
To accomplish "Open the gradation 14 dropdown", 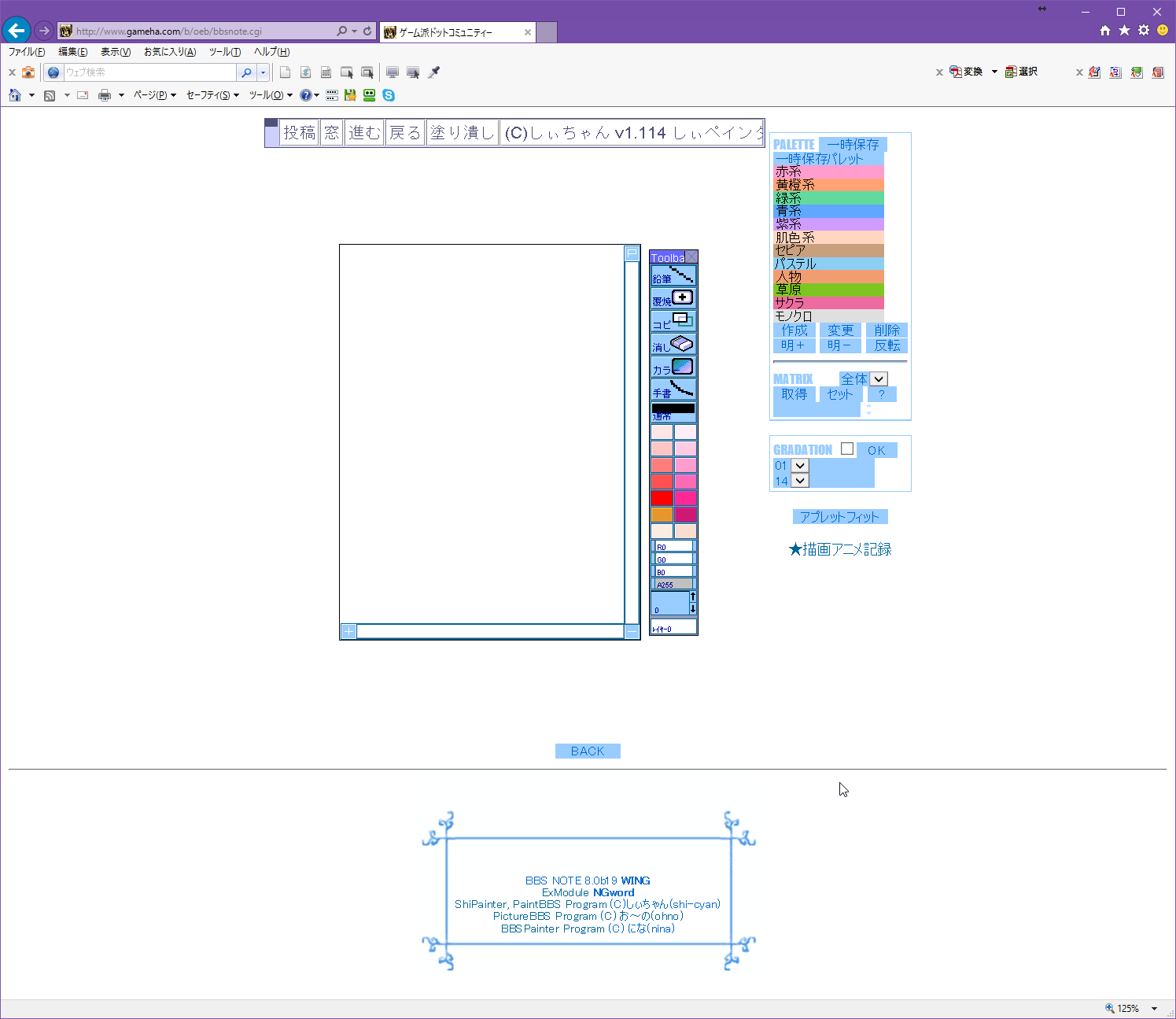I will (800, 481).
